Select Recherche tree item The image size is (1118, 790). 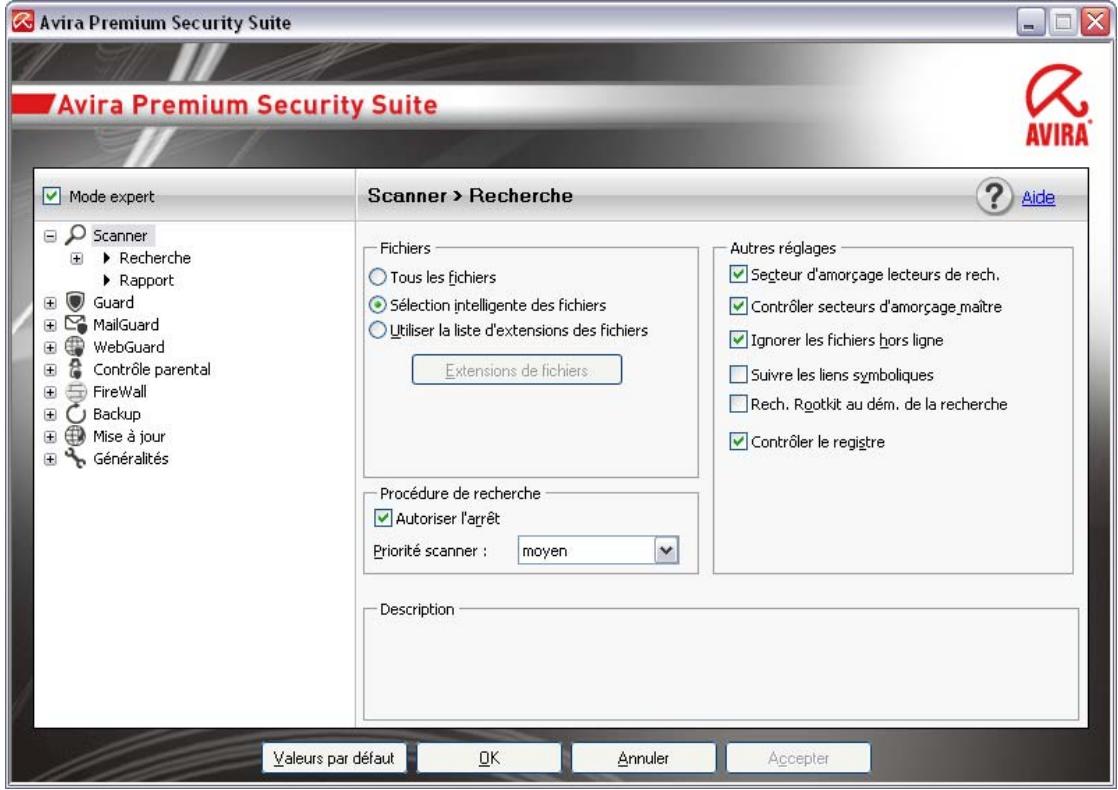pos(155,257)
